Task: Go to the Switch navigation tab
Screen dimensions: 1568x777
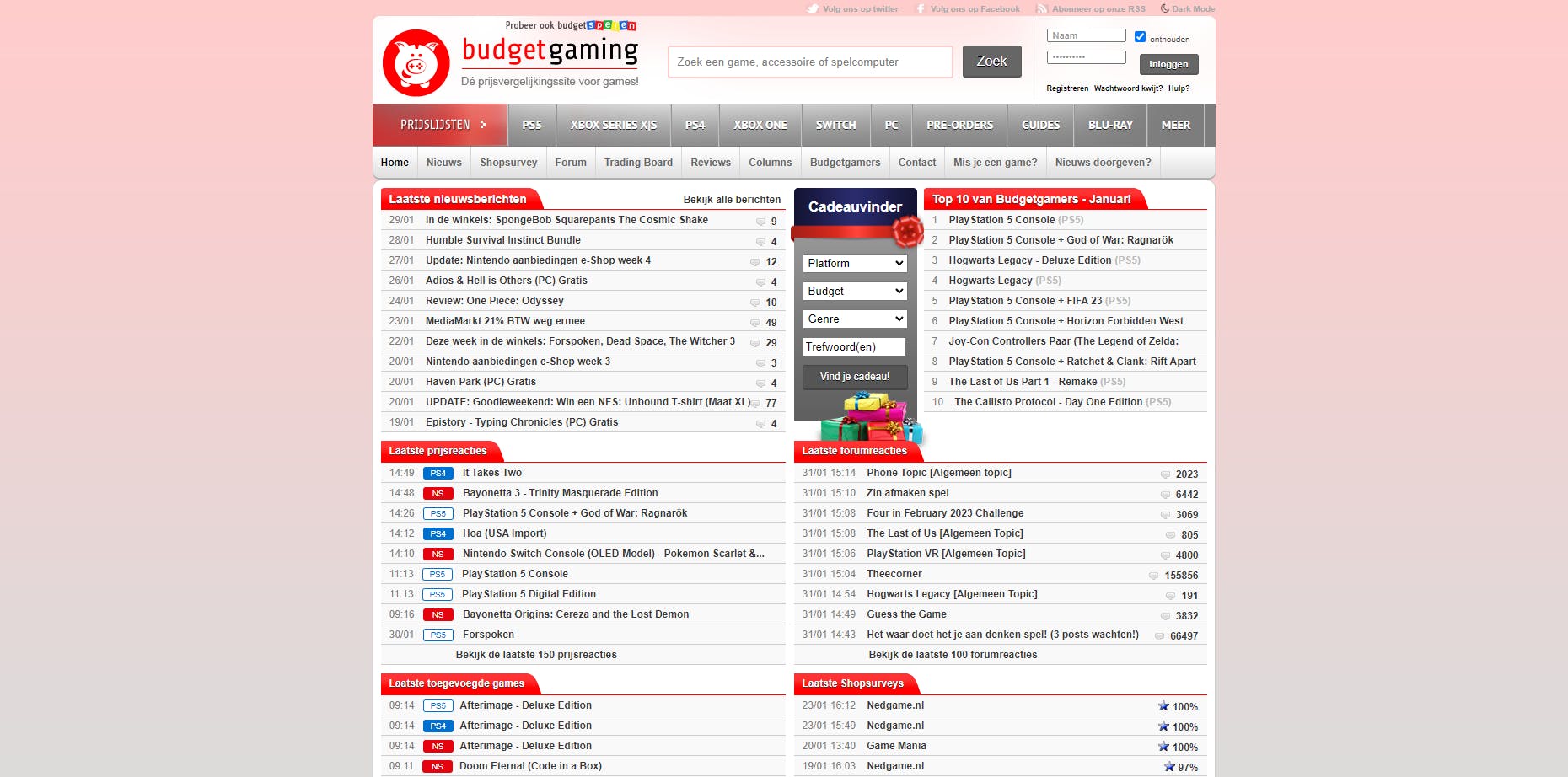Action: [x=836, y=125]
